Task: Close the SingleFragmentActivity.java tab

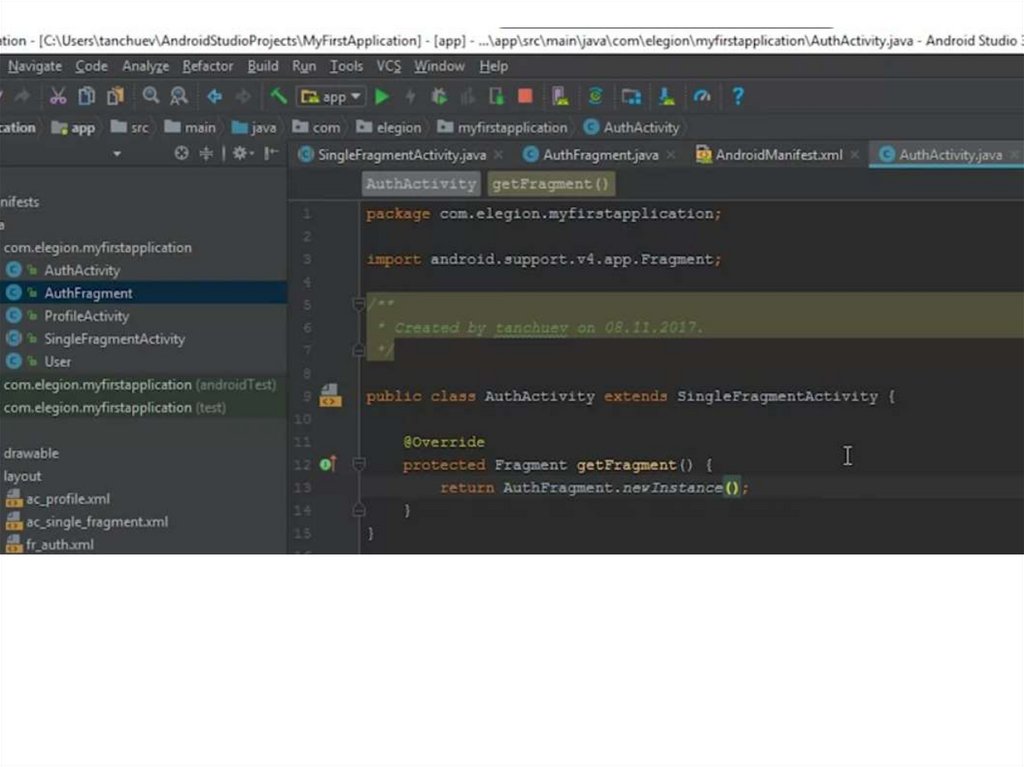Action: pos(498,155)
